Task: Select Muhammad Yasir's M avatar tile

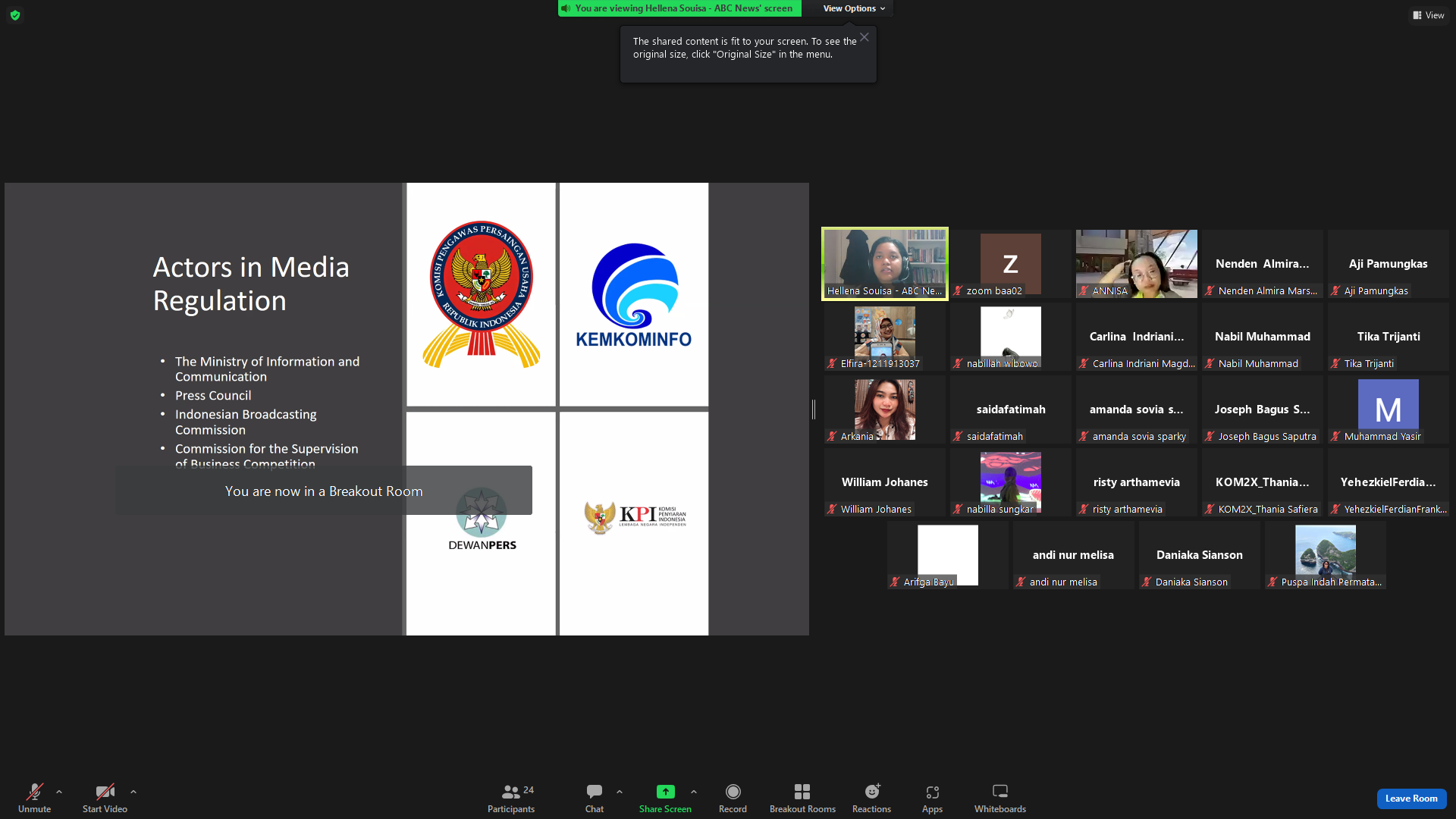Action: [x=1389, y=409]
